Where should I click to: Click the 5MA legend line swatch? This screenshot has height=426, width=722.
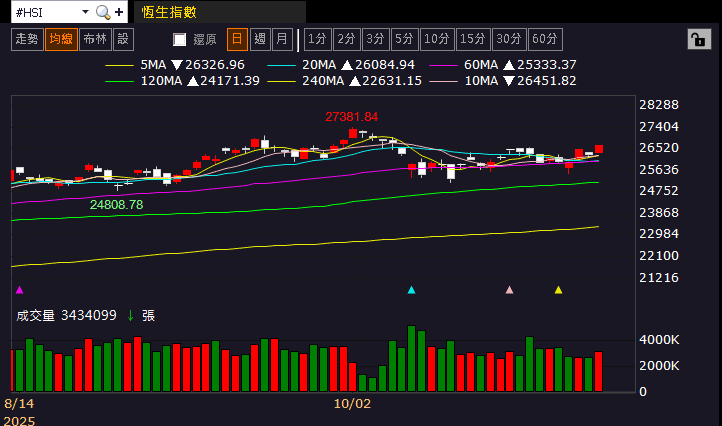pos(119,66)
